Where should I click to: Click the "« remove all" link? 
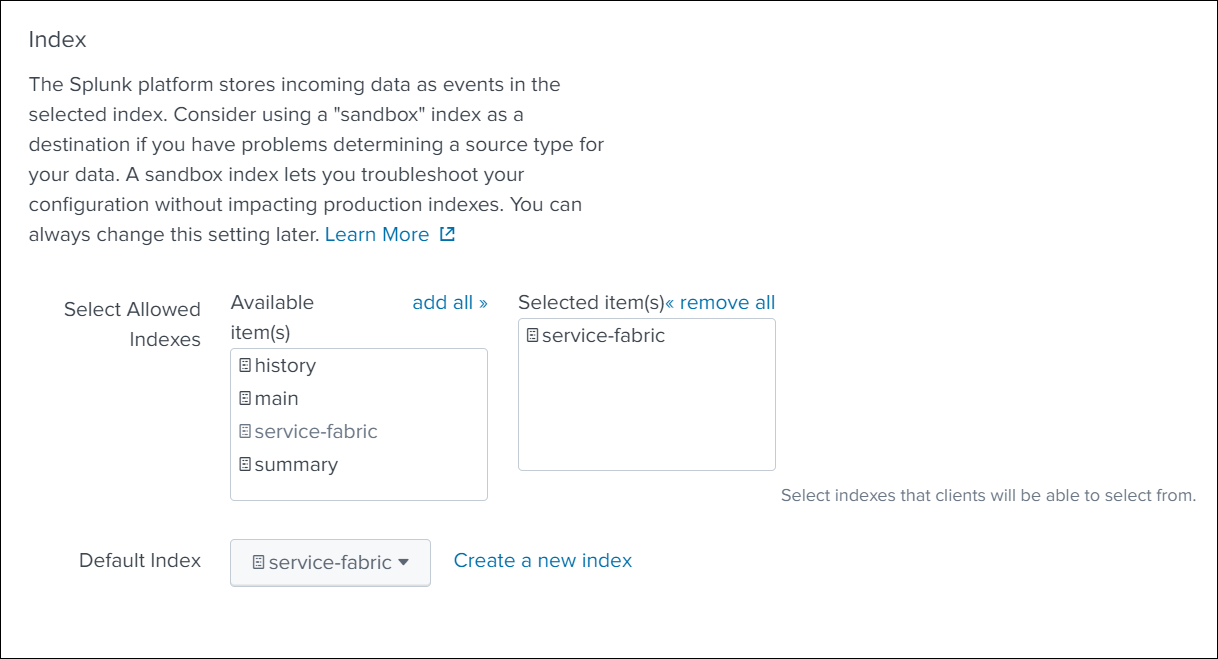(721, 303)
